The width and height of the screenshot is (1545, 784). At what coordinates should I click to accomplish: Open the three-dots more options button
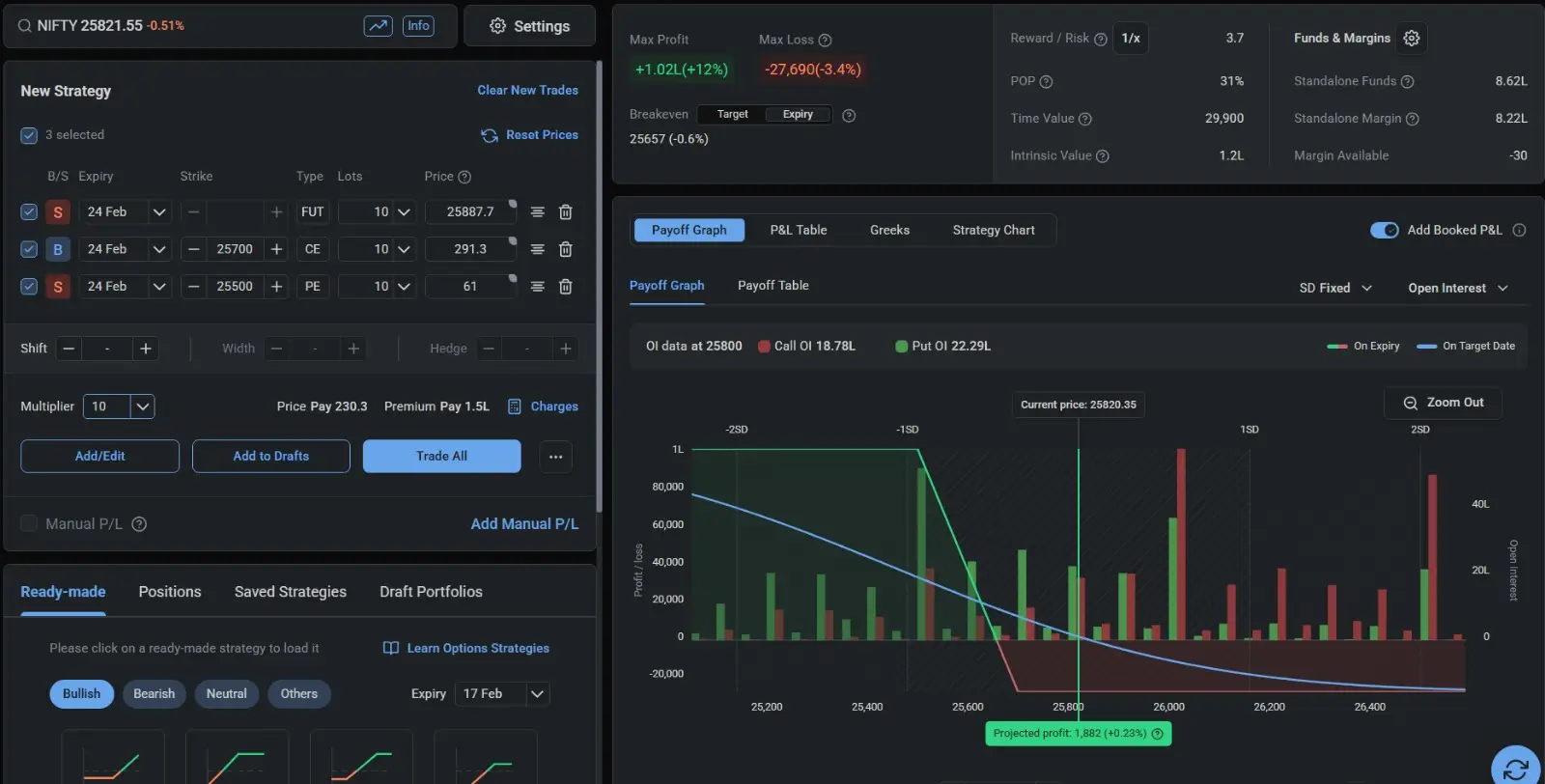pos(555,457)
